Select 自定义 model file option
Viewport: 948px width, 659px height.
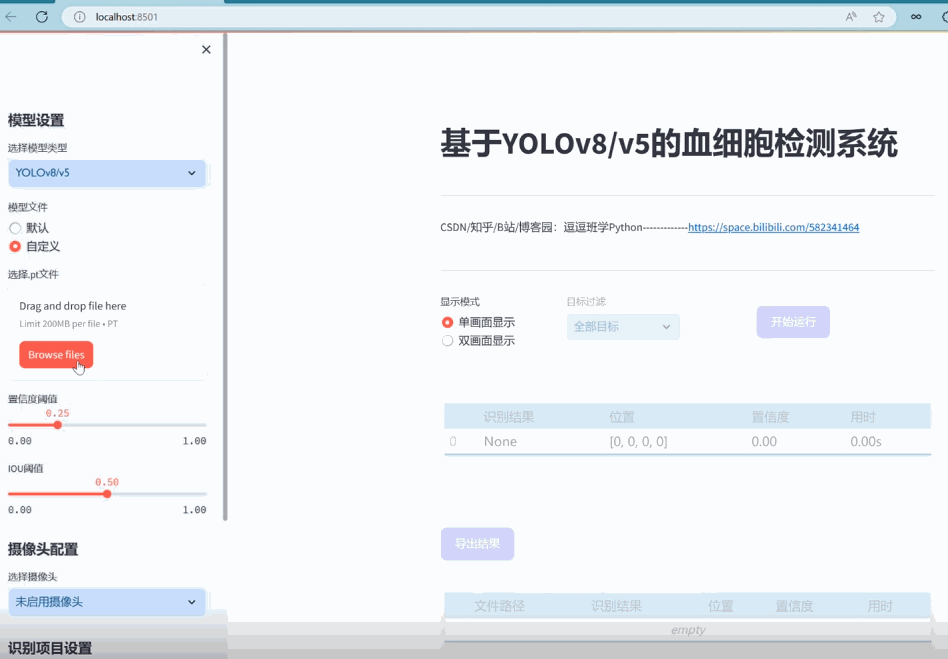point(15,246)
